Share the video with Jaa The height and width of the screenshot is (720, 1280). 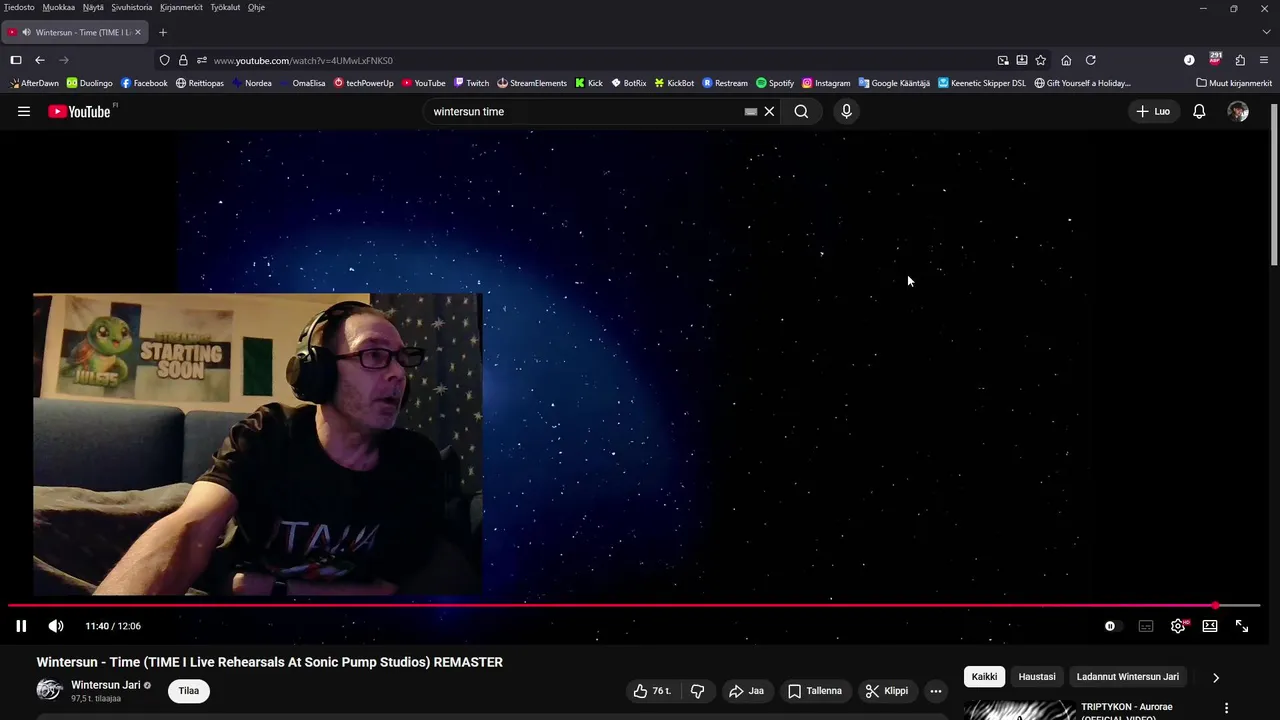coord(746,691)
